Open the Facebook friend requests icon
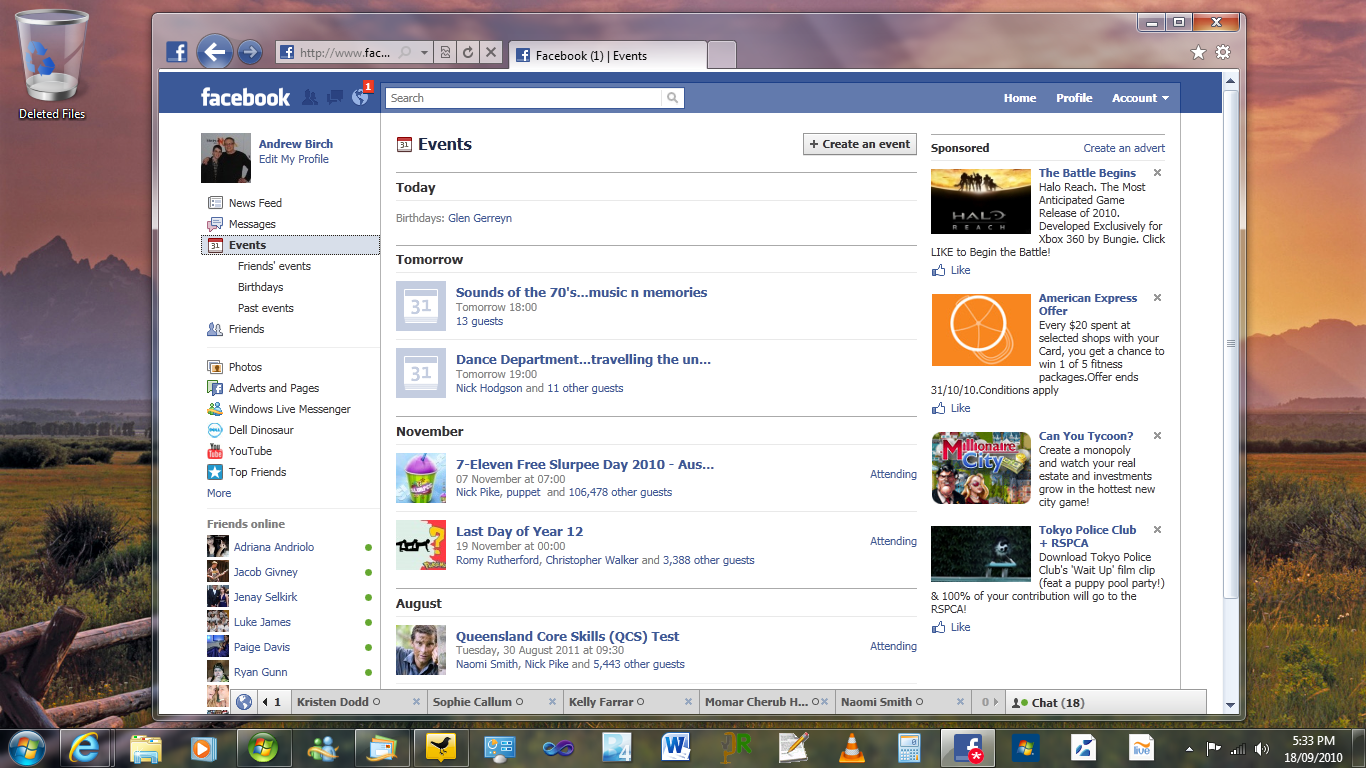The width and height of the screenshot is (1366, 768). click(x=310, y=97)
